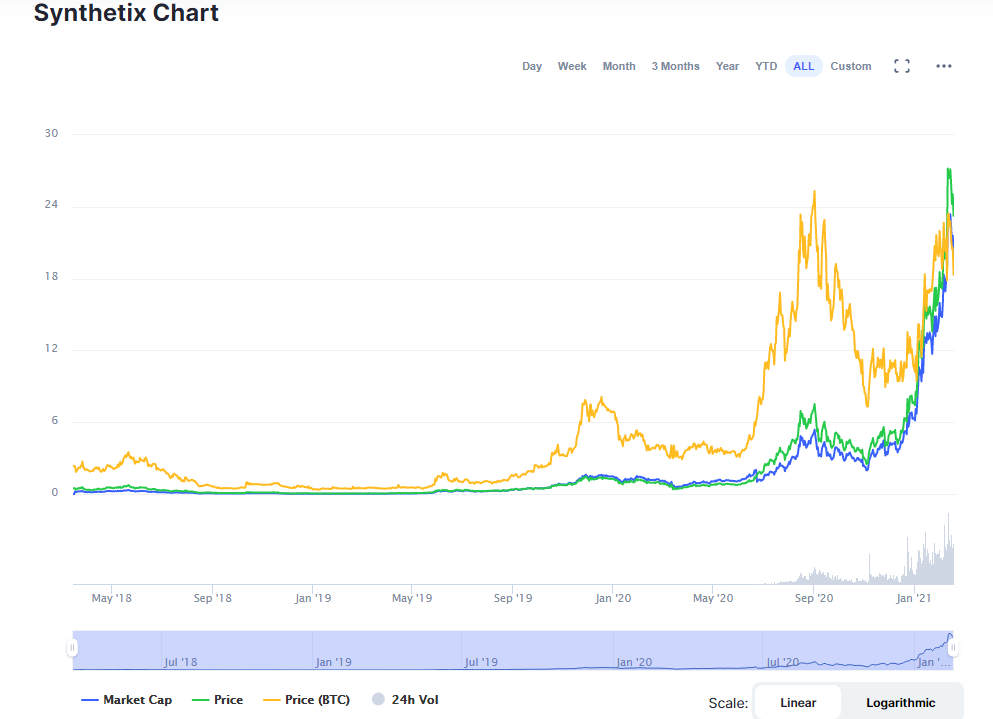Open the Custom date range picker
This screenshot has width=993, height=719.
850,66
